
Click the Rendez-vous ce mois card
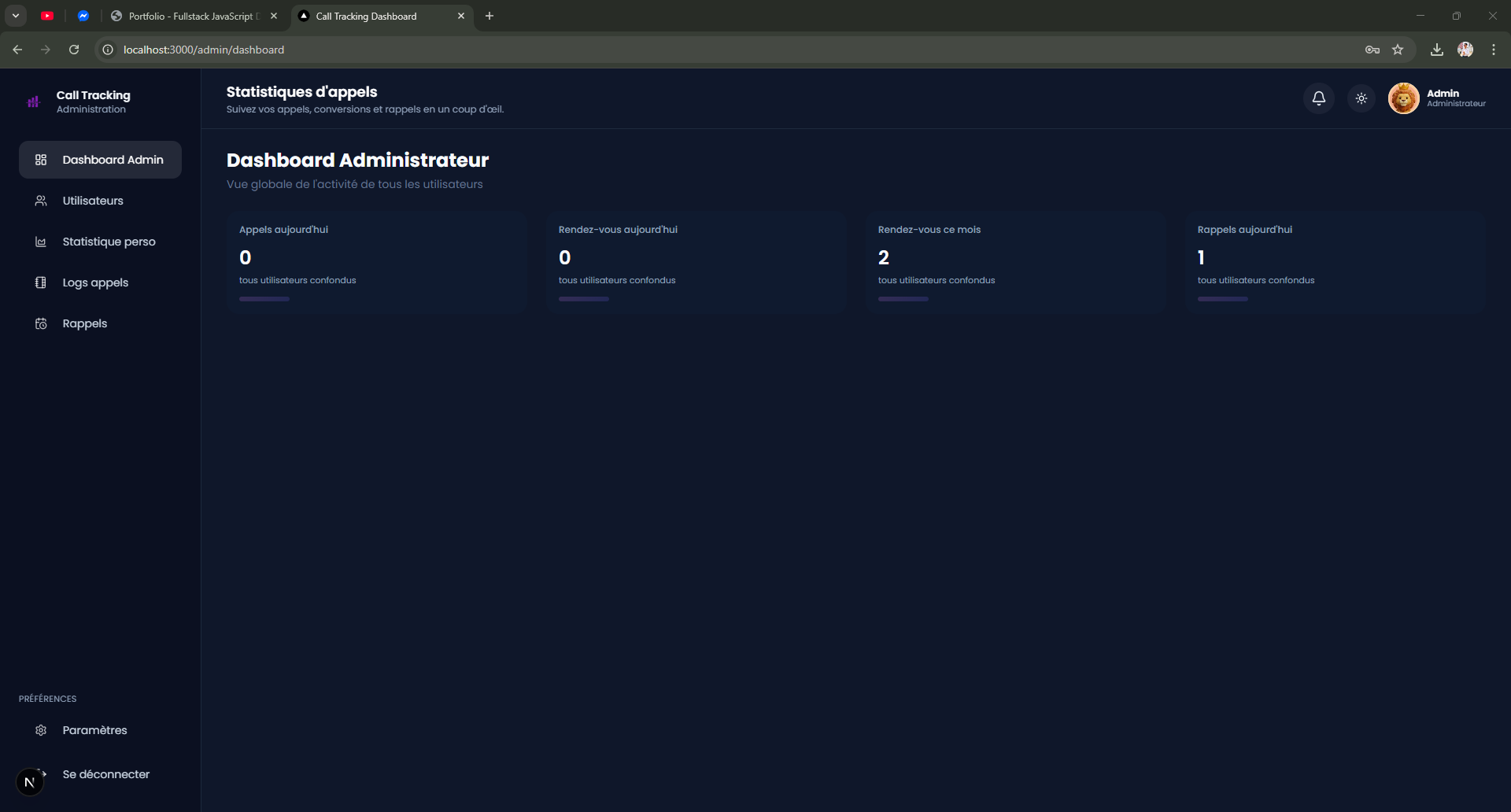coord(1015,263)
